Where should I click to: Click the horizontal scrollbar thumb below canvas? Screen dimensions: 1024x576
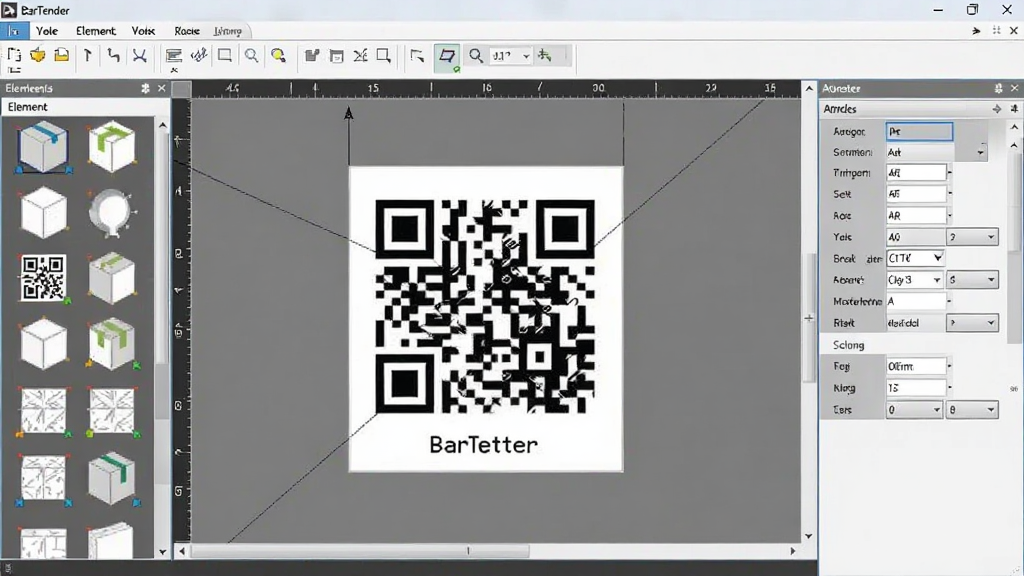[360, 551]
